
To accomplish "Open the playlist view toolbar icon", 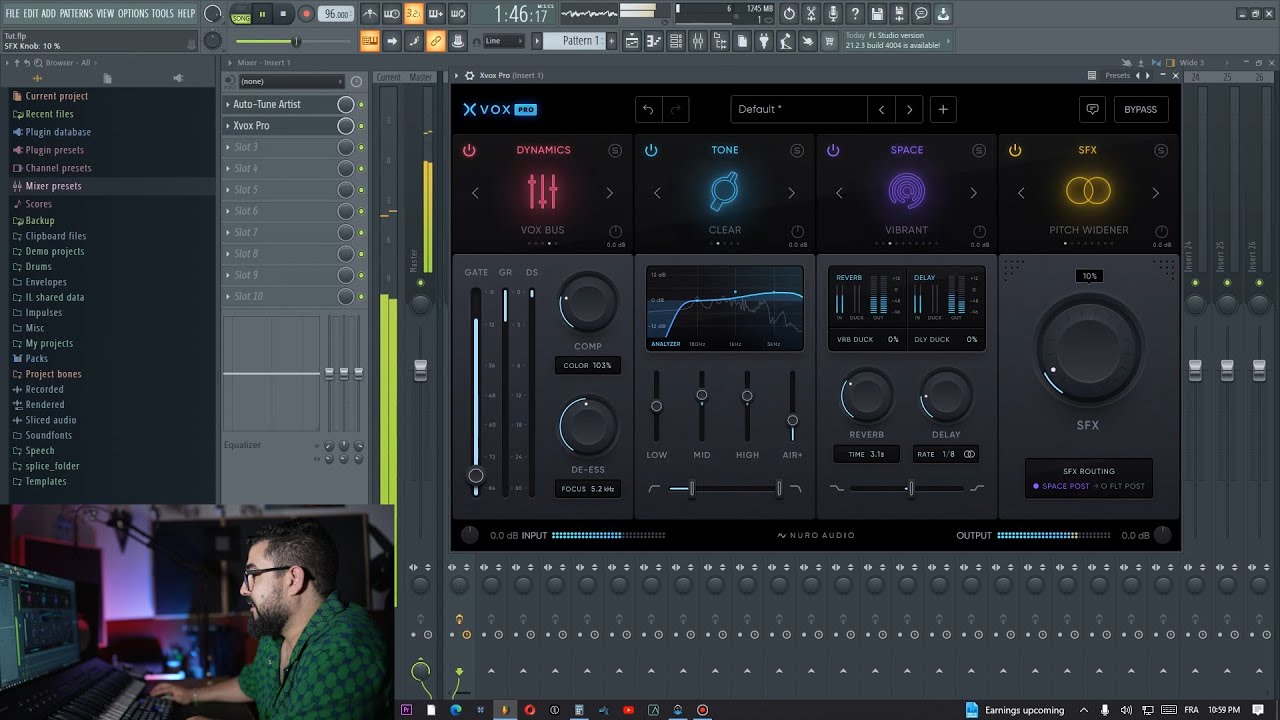I will [632, 41].
